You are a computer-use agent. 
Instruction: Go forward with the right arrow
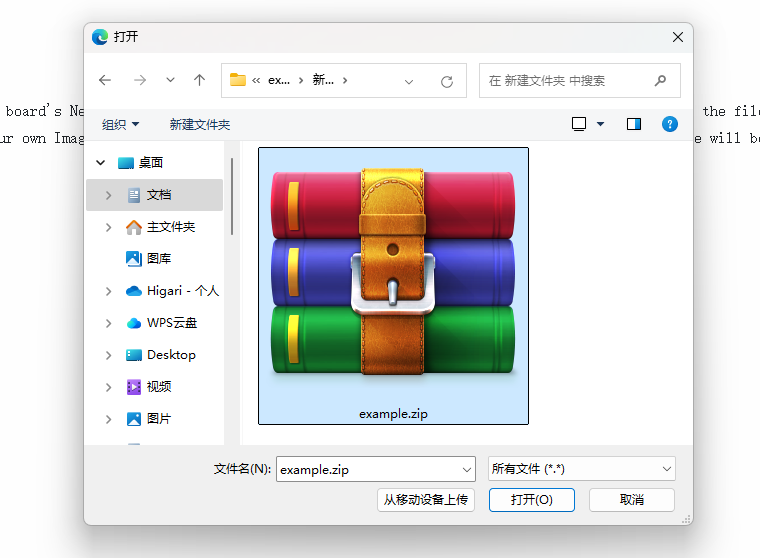[140, 80]
